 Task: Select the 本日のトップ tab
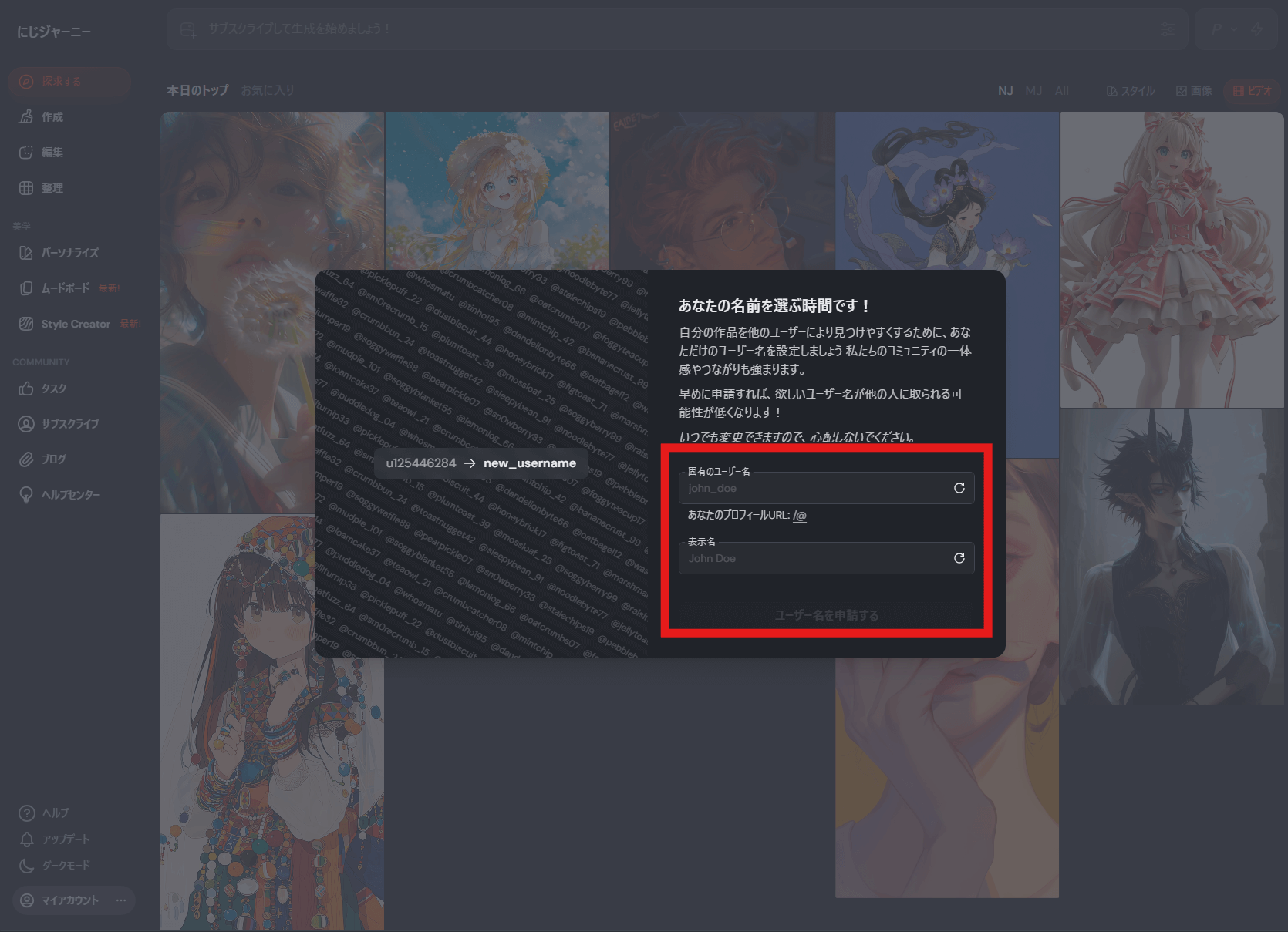197,90
